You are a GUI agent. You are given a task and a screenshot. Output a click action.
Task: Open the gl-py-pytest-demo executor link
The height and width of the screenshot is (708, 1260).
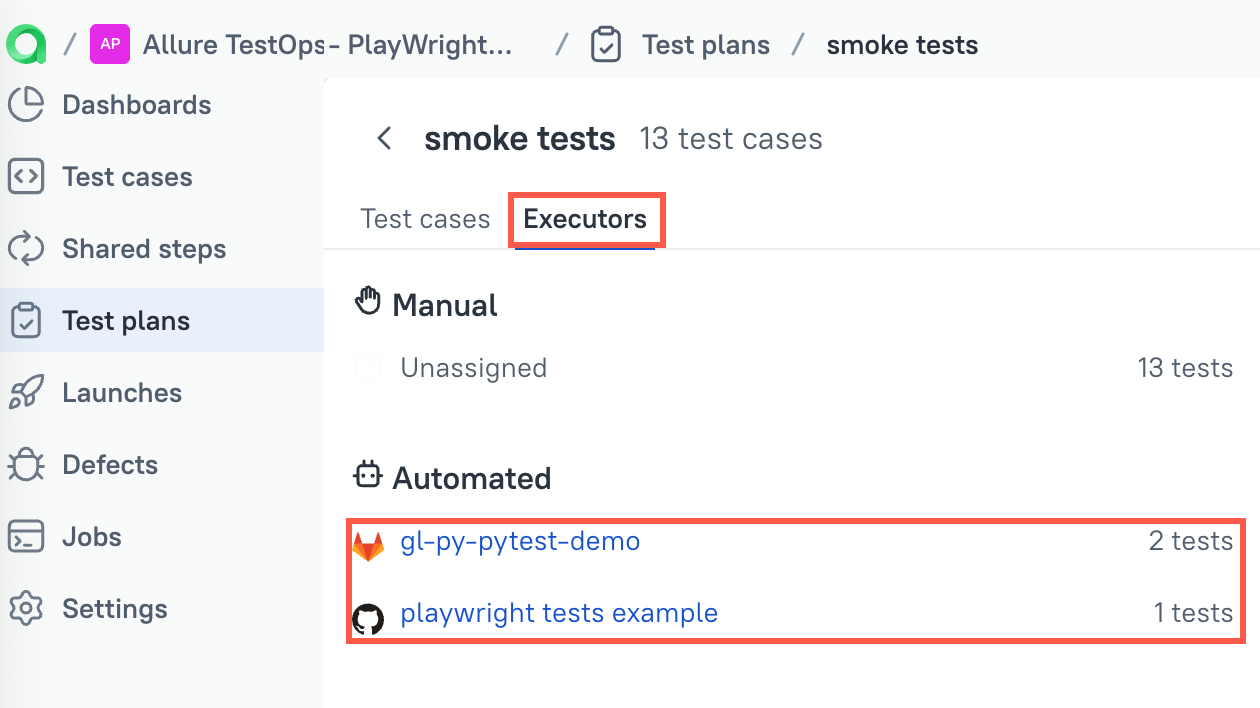520,541
